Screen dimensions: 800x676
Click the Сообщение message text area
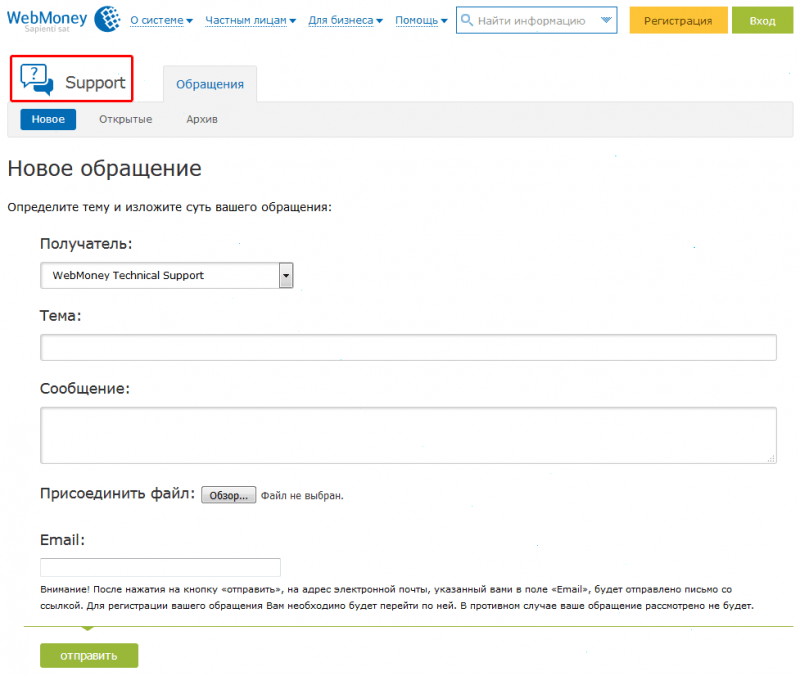pyautogui.click(x=408, y=435)
